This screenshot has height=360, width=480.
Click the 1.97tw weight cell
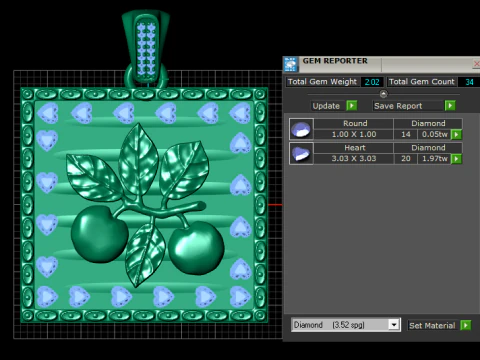point(434,159)
